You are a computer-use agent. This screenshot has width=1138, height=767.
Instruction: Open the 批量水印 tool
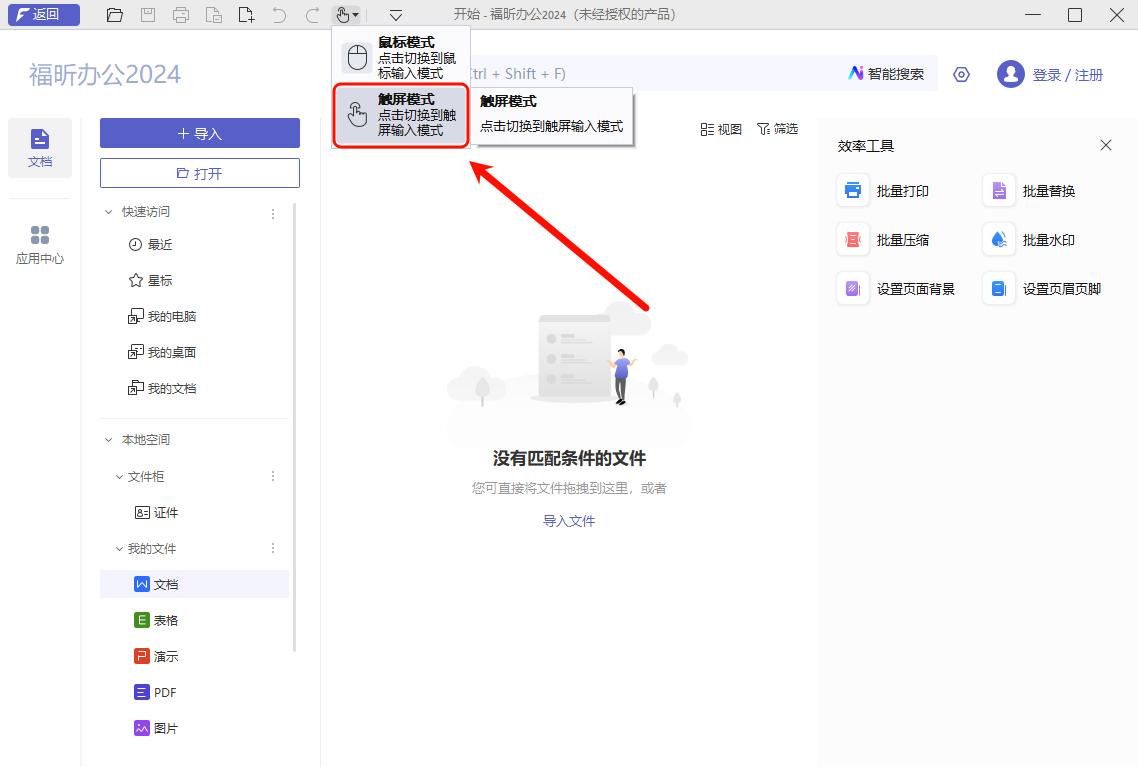pos(1030,239)
